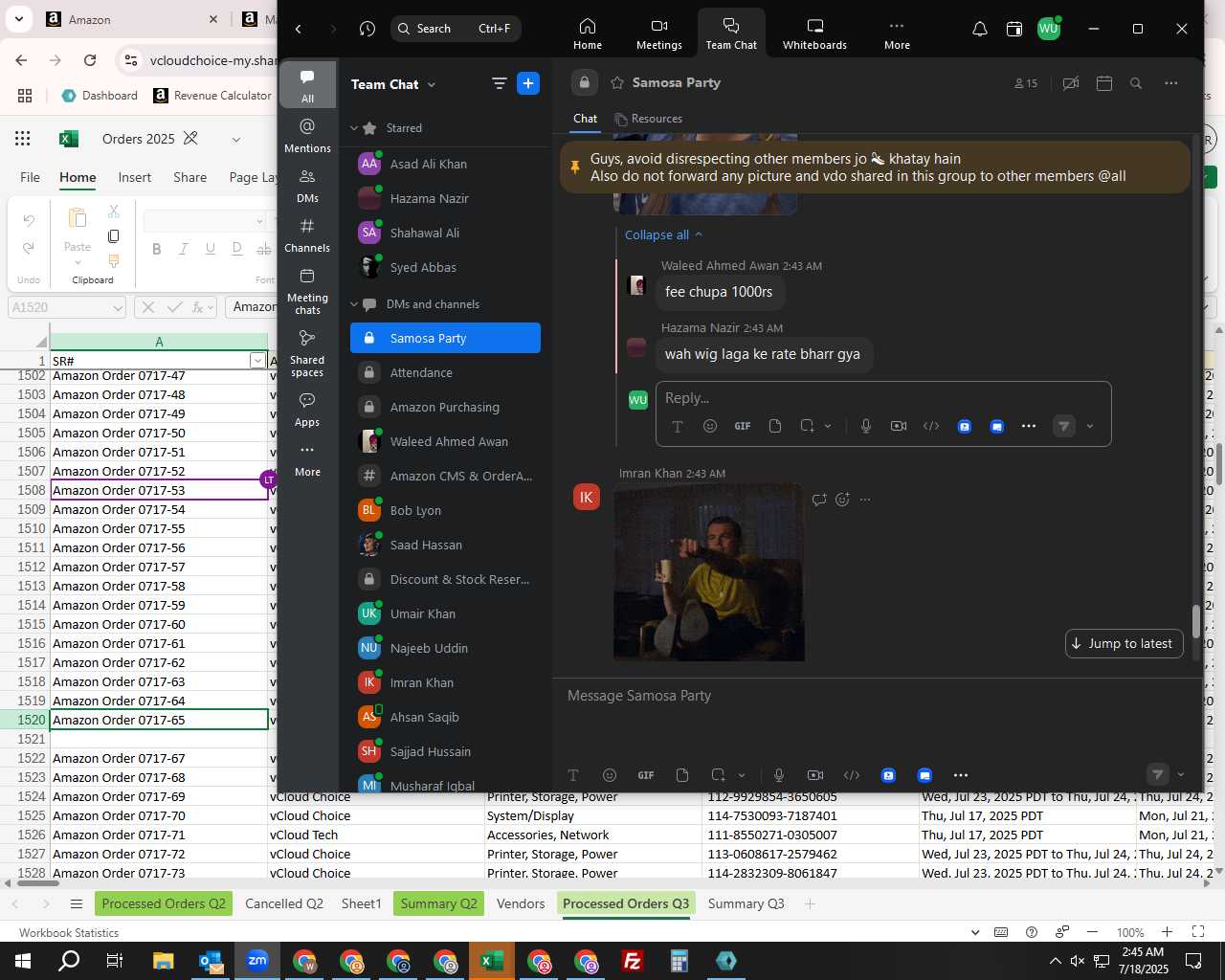This screenshot has height=980, width=1225.
Task: Expand Excel Name Box dropdown
Action: click(x=118, y=307)
